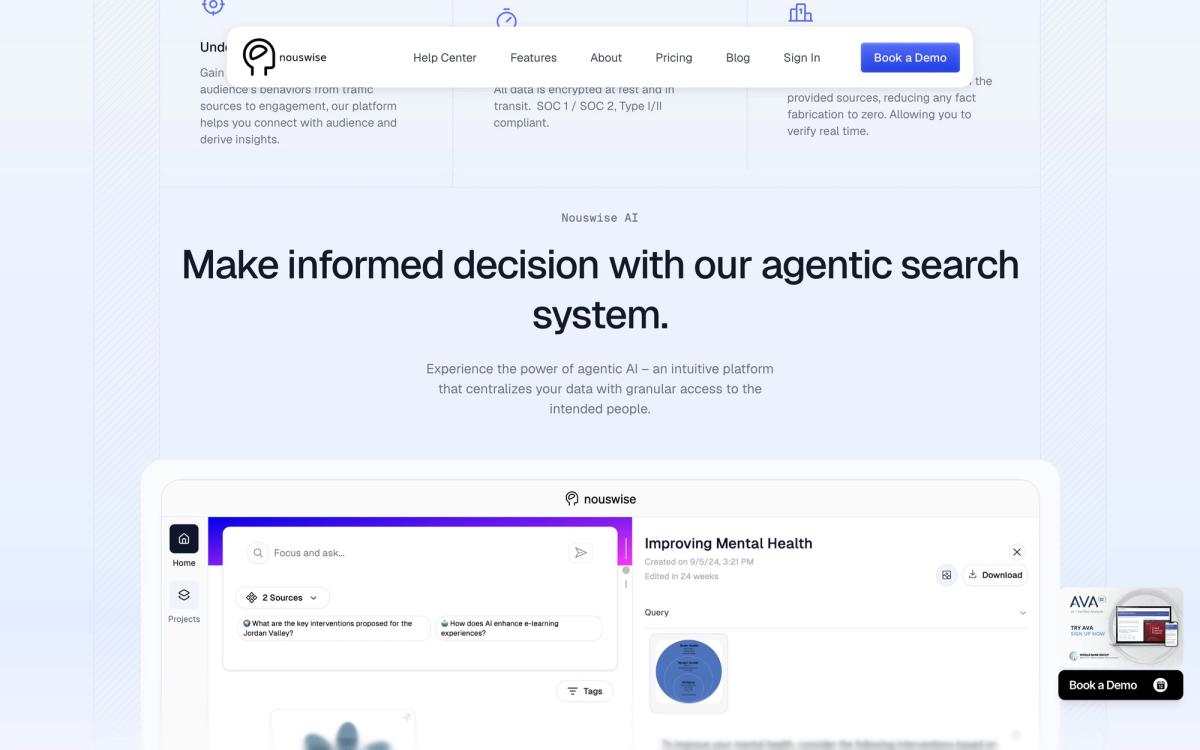Click the nouswise head logo in navbar
1200x750 pixels.
click(259, 57)
